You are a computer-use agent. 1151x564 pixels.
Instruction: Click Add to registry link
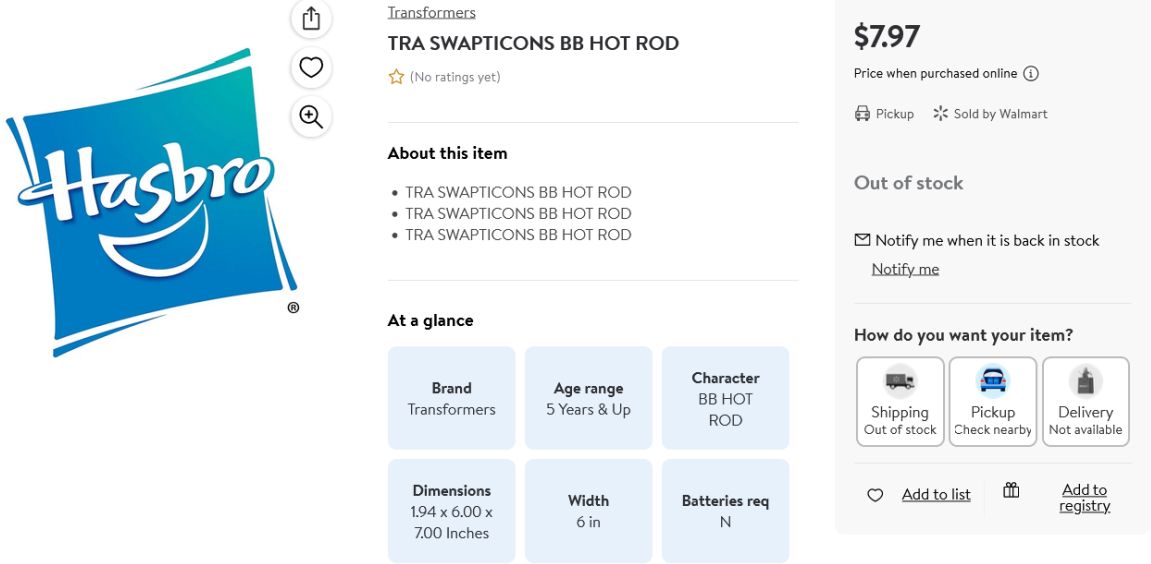(1085, 498)
